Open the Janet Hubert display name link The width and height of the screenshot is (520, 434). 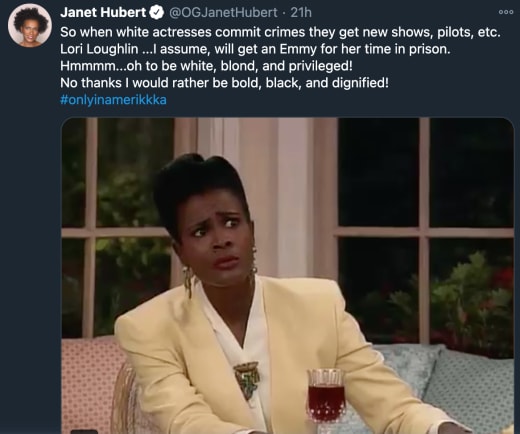pyautogui.click(x=103, y=13)
